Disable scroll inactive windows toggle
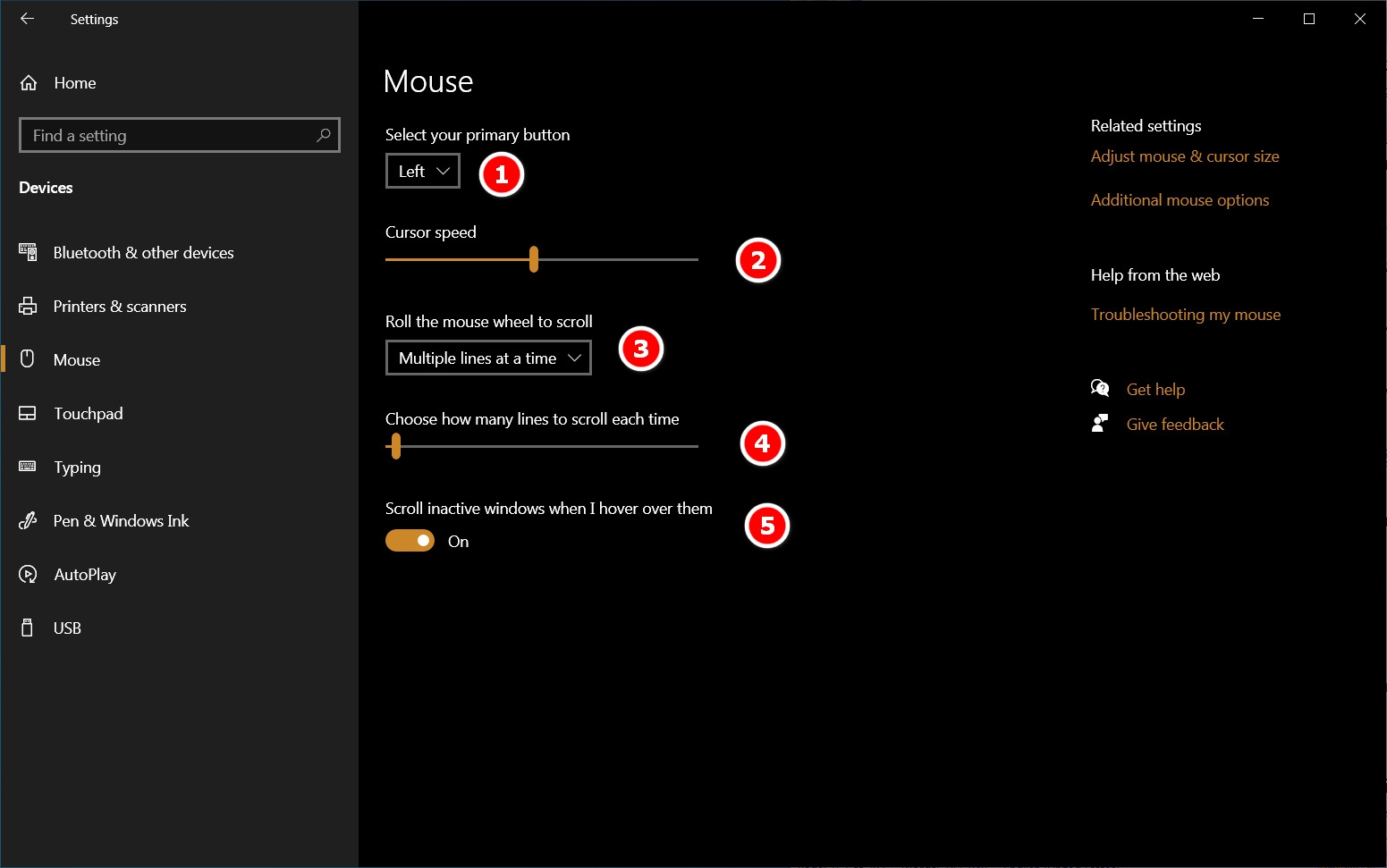This screenshot has width=1387, height=868. coord(410,541)
